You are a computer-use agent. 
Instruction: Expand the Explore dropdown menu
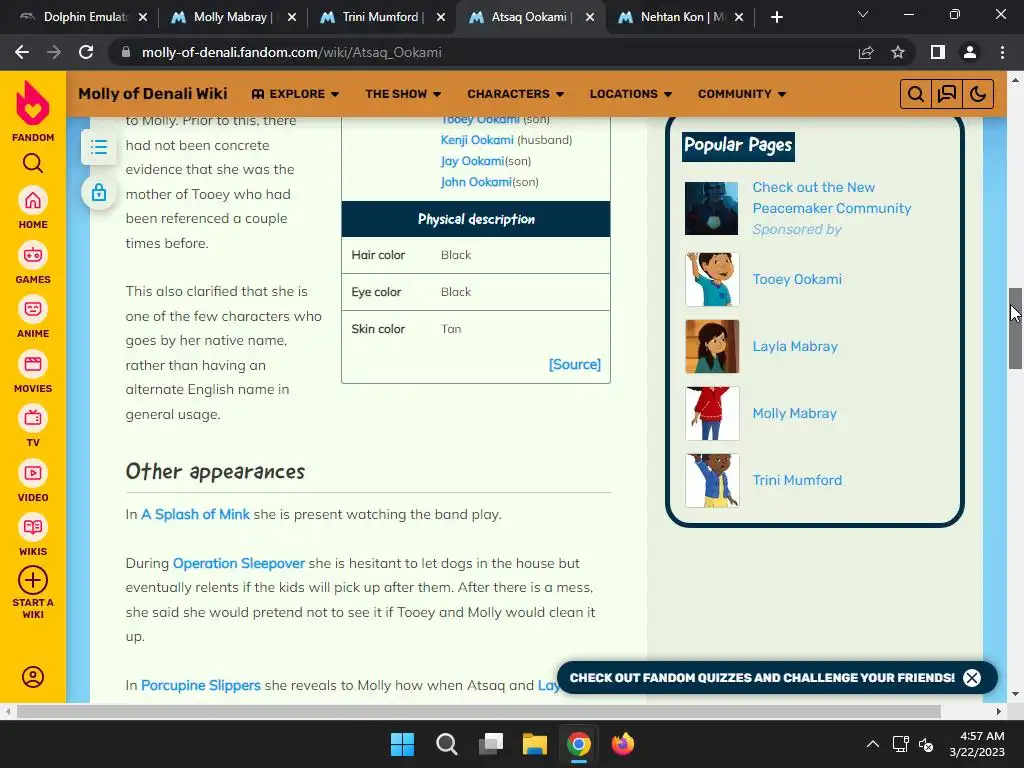click(x=295, y=94)
